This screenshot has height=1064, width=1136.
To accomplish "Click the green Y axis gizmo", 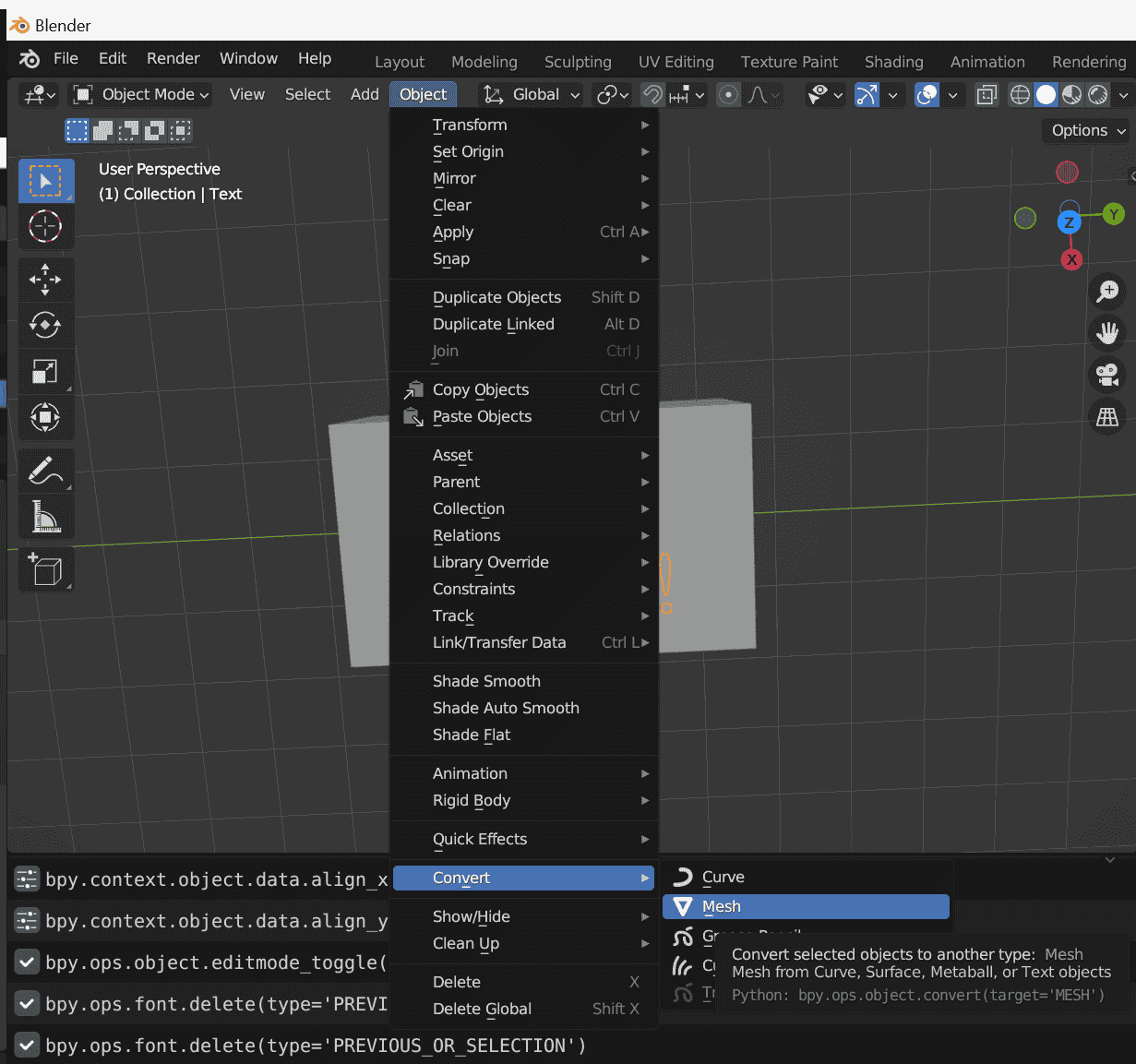I will 1114,214.
